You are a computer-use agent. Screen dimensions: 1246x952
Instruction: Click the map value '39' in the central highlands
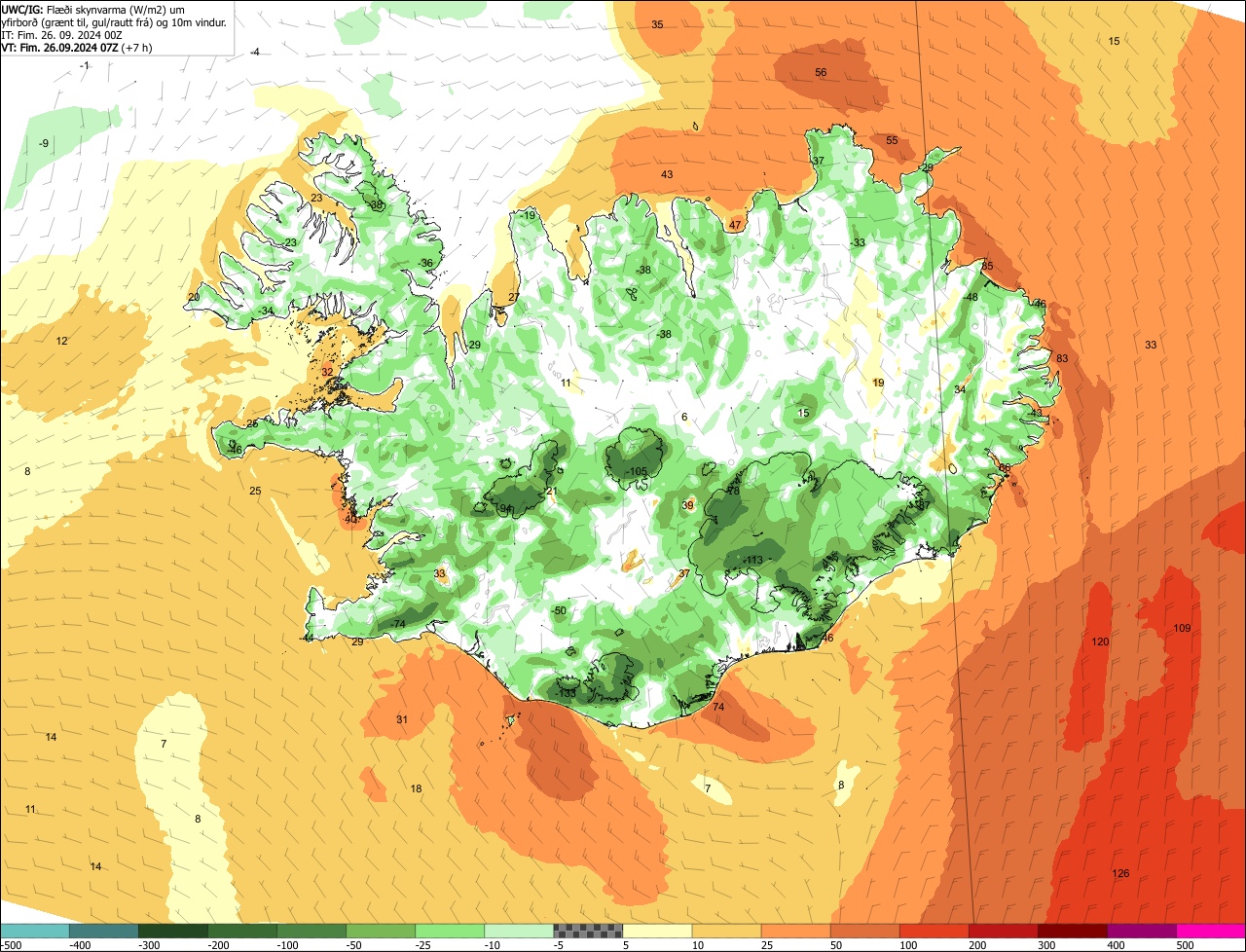(687, 505)
